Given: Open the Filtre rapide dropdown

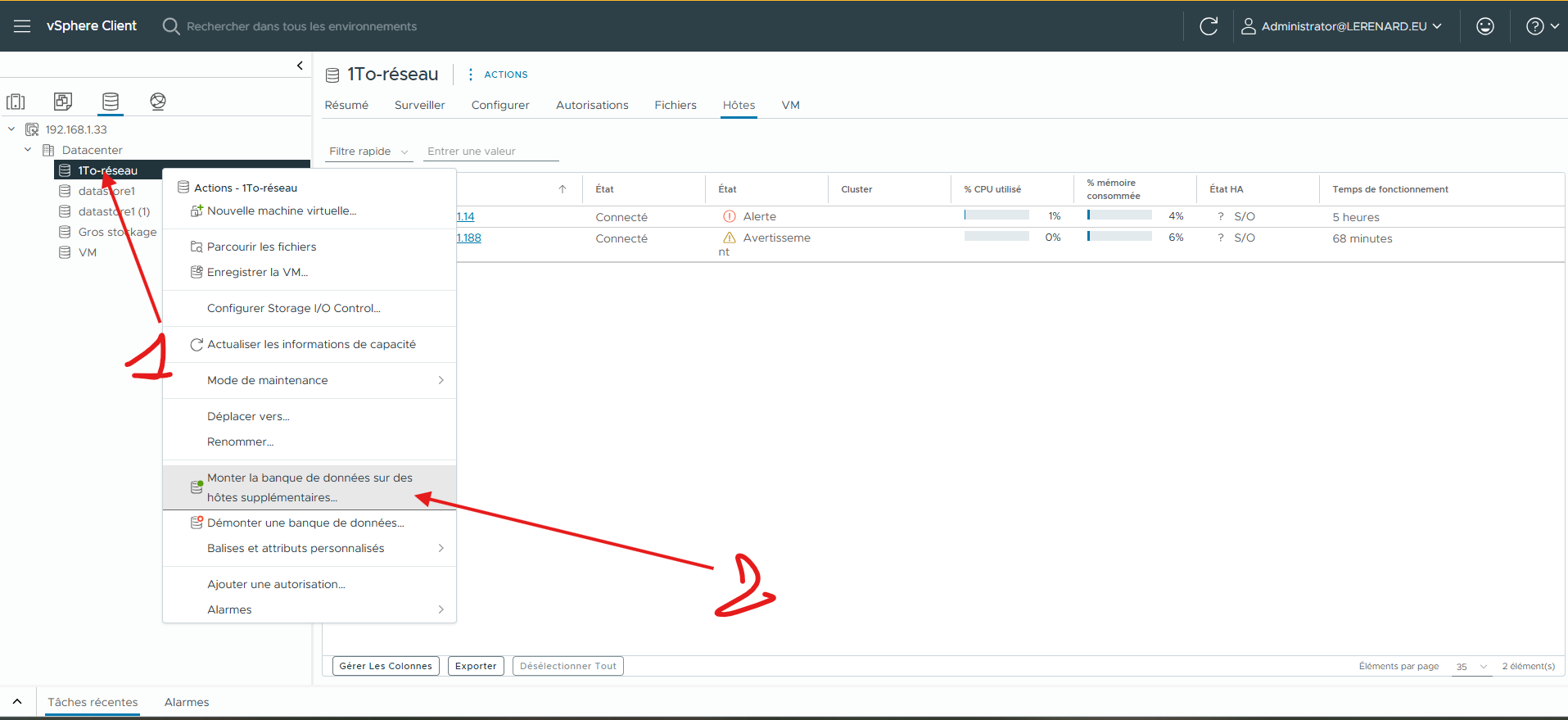Looking at the screenshot, I should [368, 152].
